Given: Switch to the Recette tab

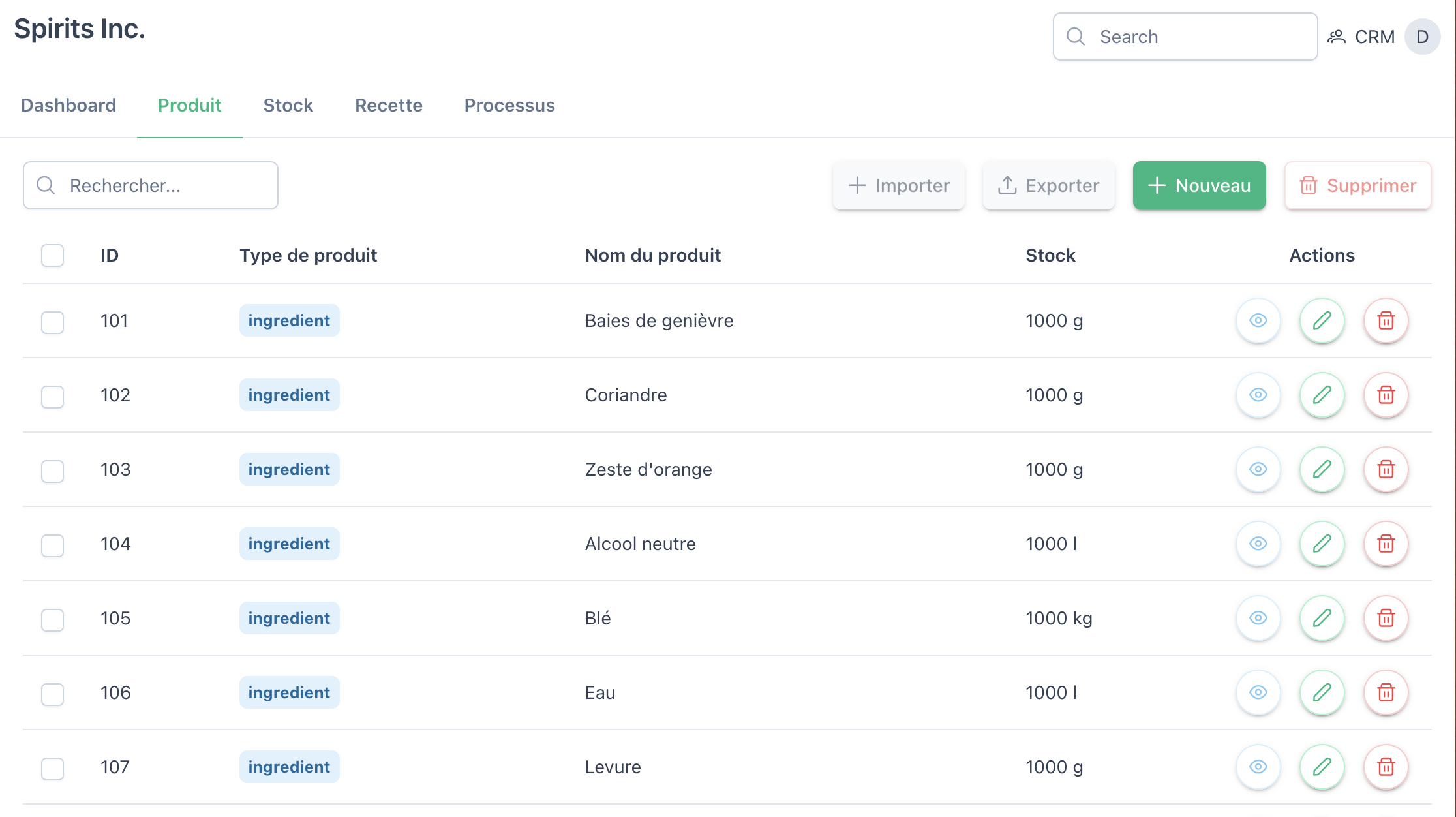Looking at the screenshot, I should [388, 105].
